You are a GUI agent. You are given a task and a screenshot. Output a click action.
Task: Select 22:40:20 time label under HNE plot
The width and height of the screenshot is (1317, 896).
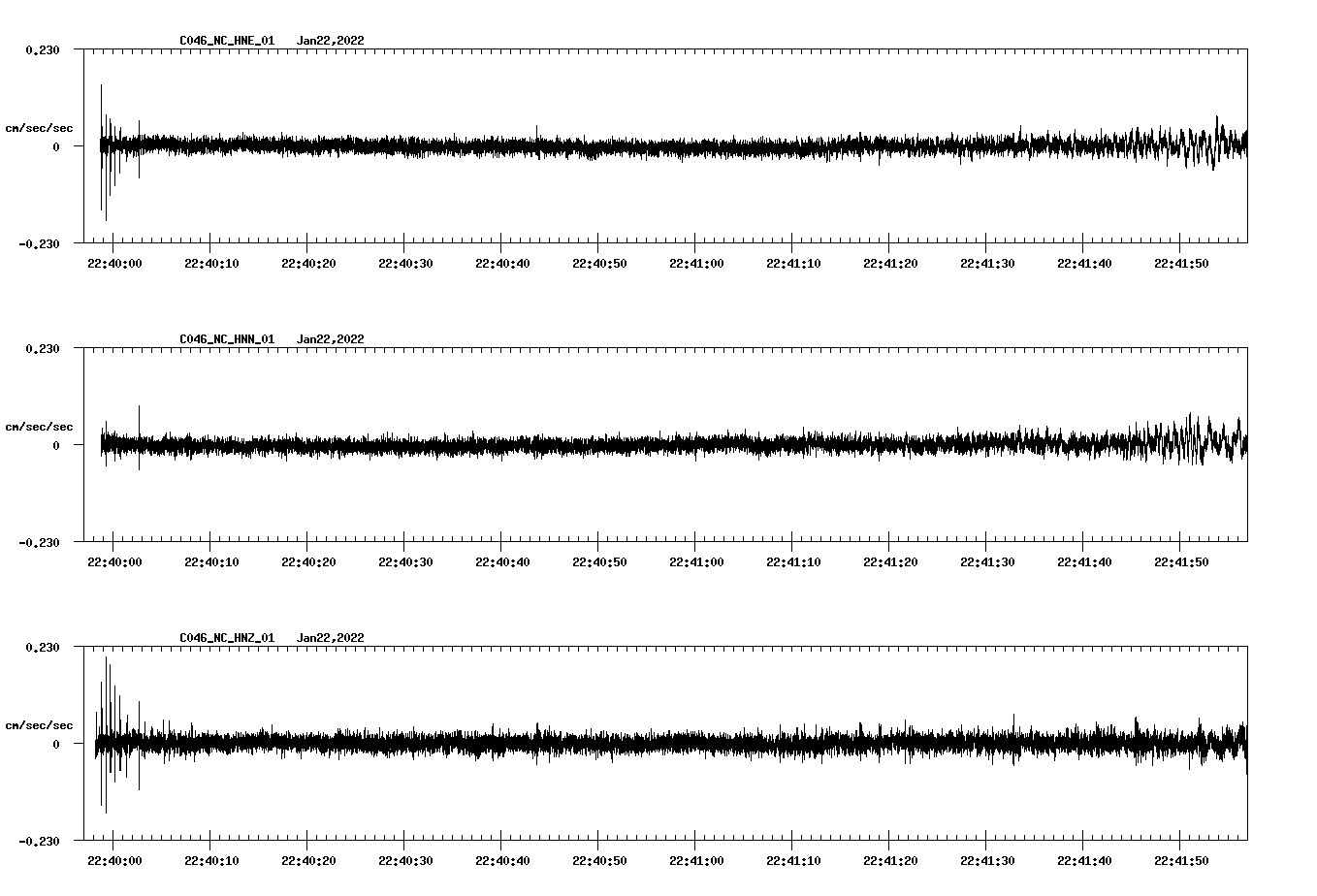point(308,264)
